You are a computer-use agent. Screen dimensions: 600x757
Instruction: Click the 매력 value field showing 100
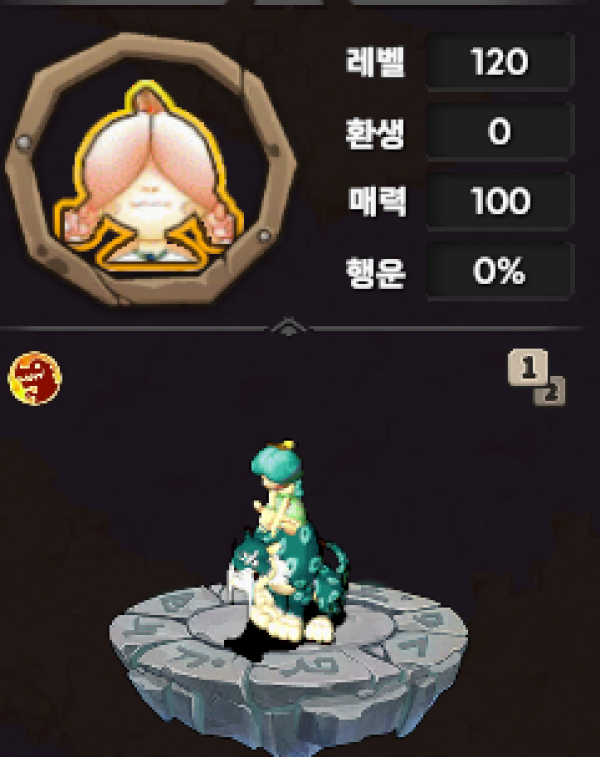pyautogui.click(x=500, y=201)
